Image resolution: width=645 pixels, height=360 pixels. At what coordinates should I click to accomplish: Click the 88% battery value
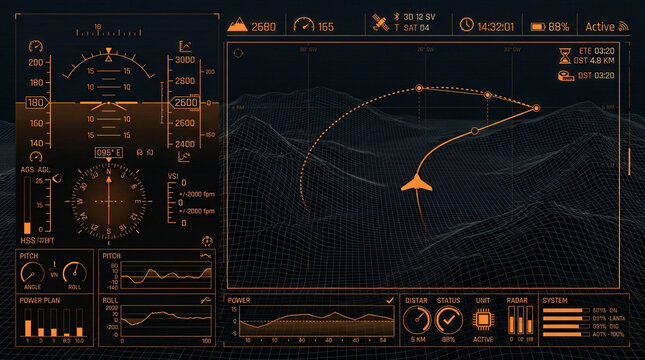559,27
